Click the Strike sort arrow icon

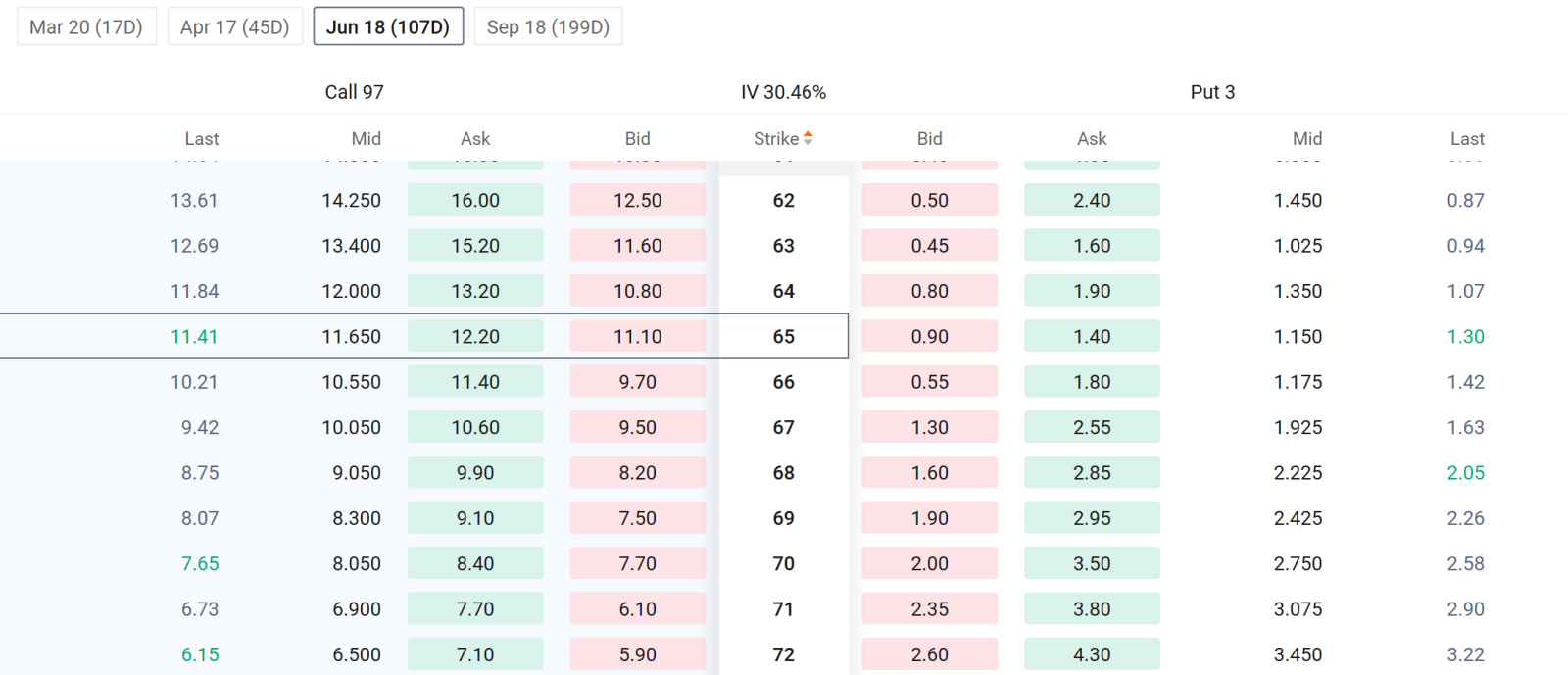pos(808,138)
